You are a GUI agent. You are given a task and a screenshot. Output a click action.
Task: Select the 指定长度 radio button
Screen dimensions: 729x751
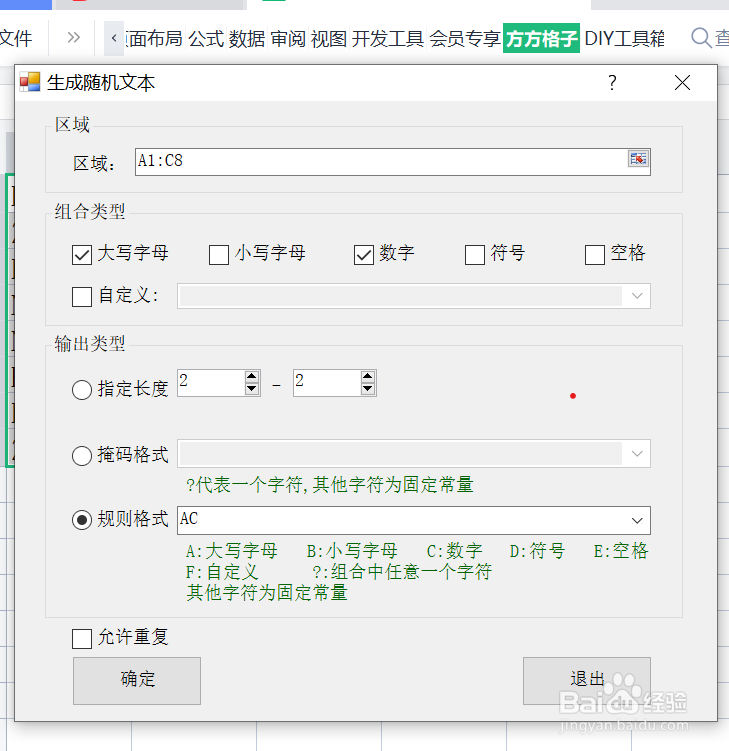pyautogui.click(x=82, y=390)
